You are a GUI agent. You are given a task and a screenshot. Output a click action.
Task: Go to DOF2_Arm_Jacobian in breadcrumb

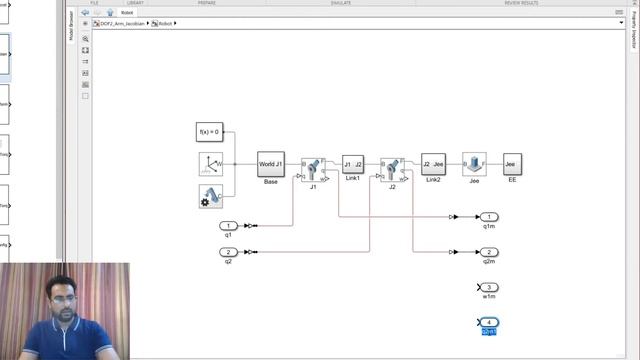tap(122, 24)
